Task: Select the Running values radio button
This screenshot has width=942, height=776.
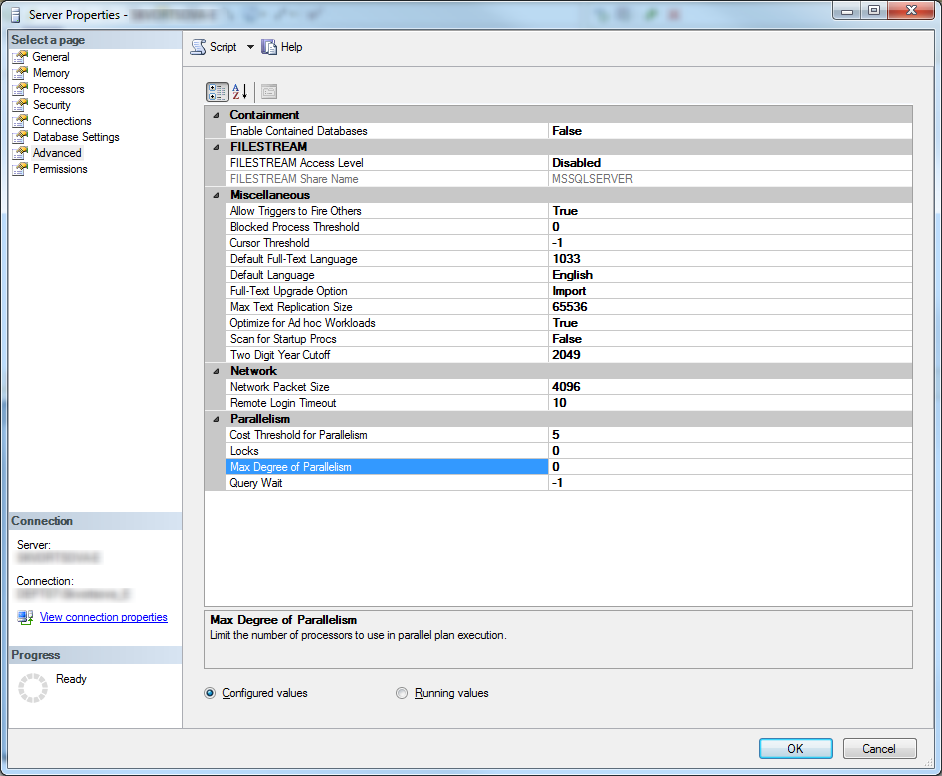Action: pyautogui.click(x=403, y=693)
